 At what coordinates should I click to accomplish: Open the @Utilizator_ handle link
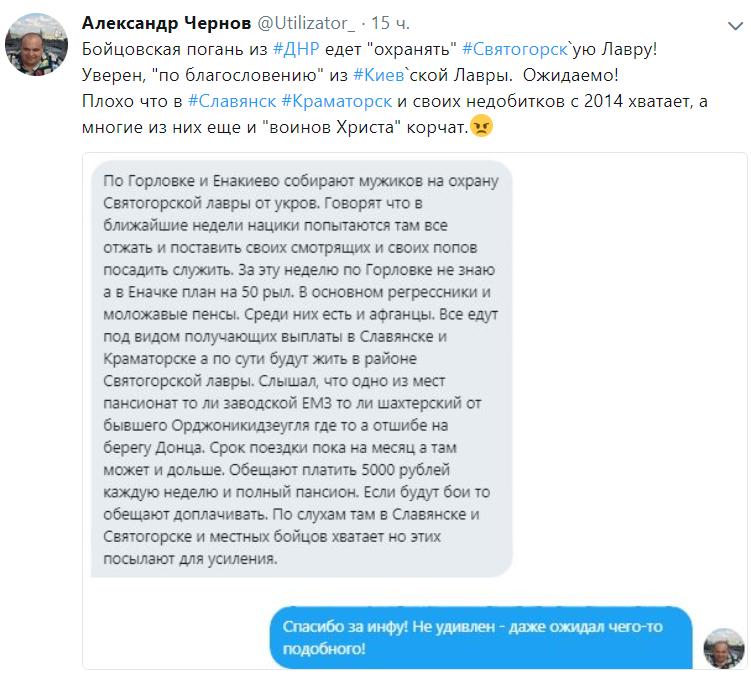click(306, 23)
